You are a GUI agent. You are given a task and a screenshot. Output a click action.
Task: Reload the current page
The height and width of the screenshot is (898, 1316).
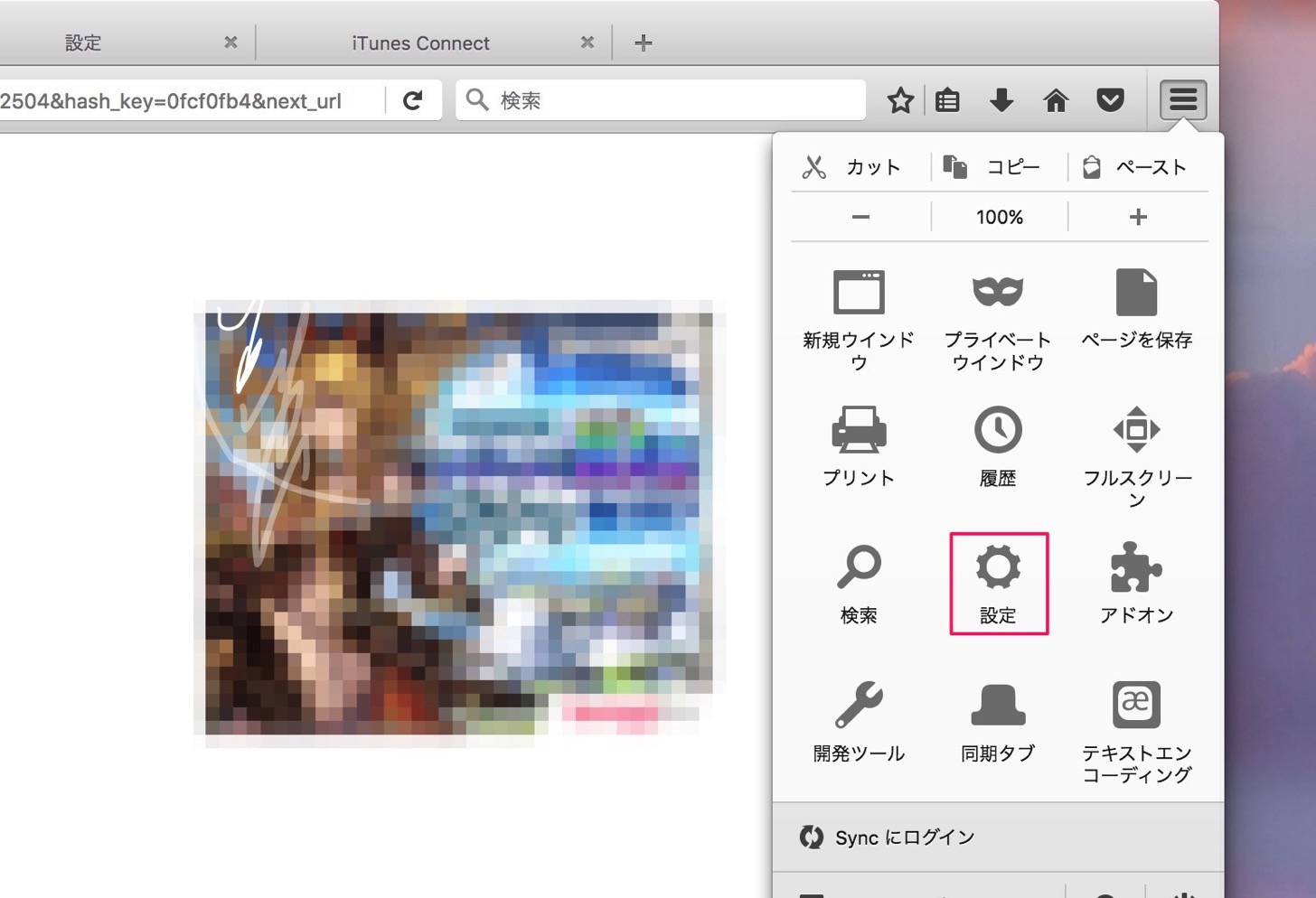click(413, 100)
